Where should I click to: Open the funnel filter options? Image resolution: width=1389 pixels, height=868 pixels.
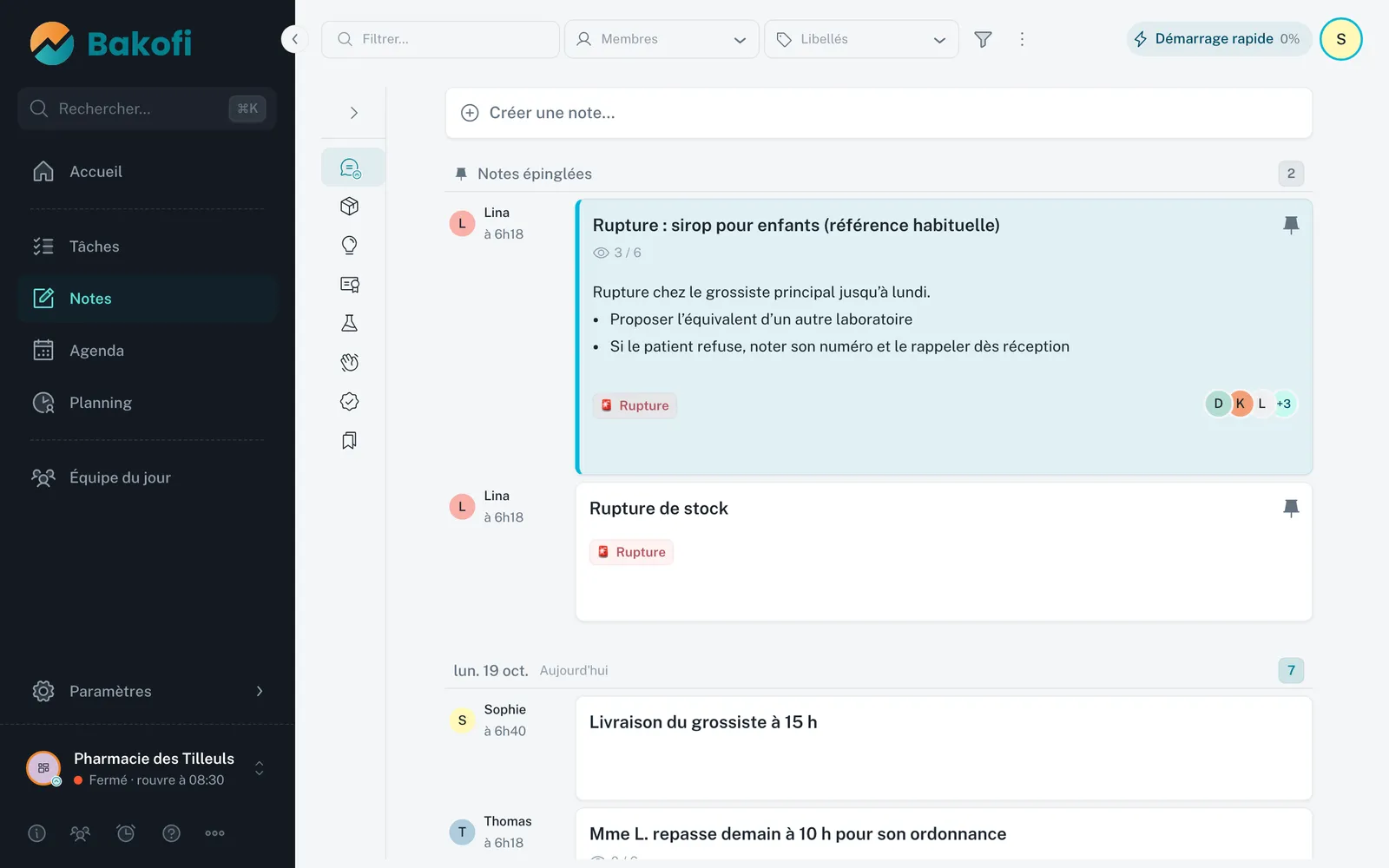[983, 39]
